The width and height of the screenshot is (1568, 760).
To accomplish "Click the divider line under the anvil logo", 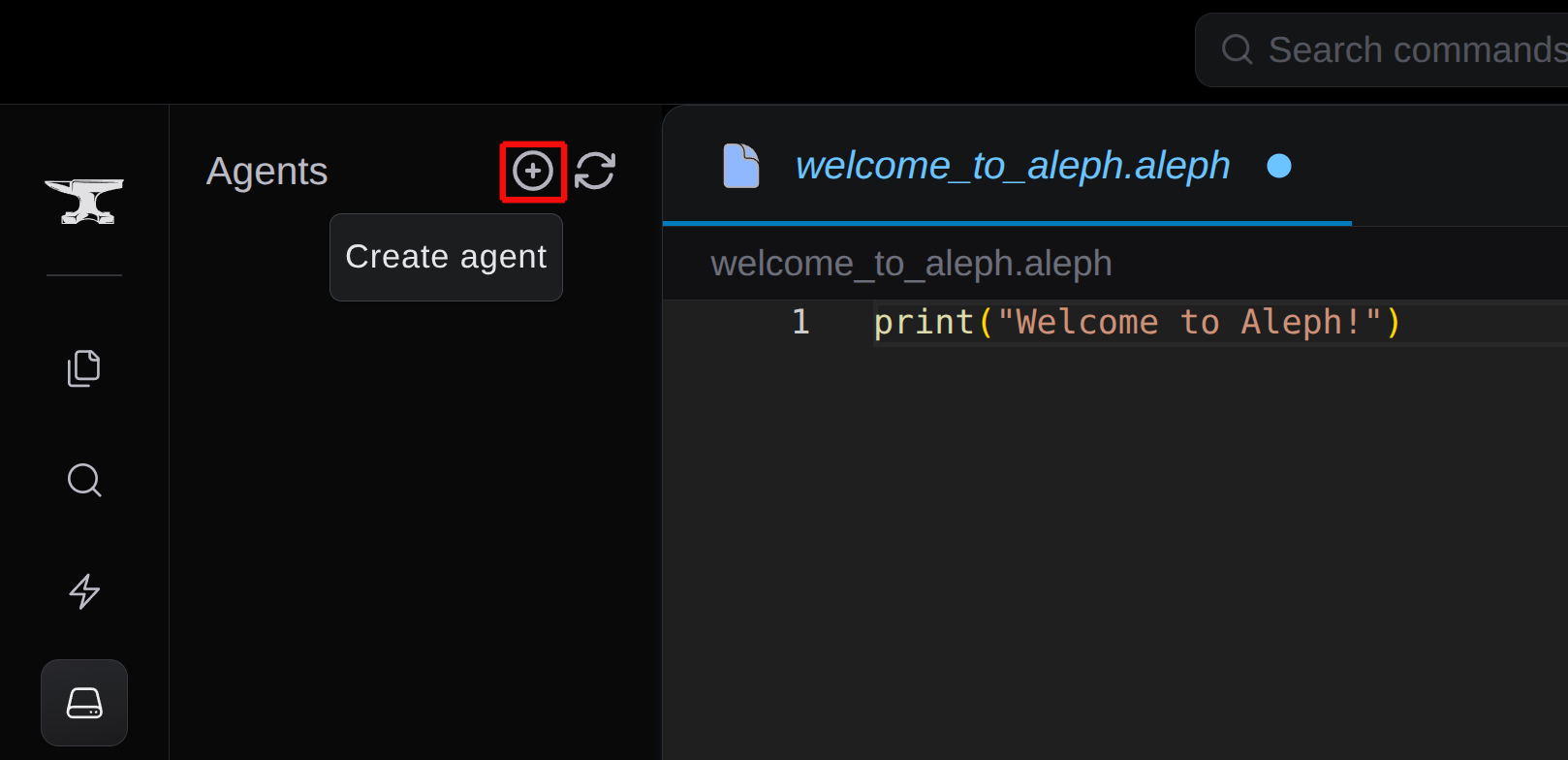I will pos(84,276).
